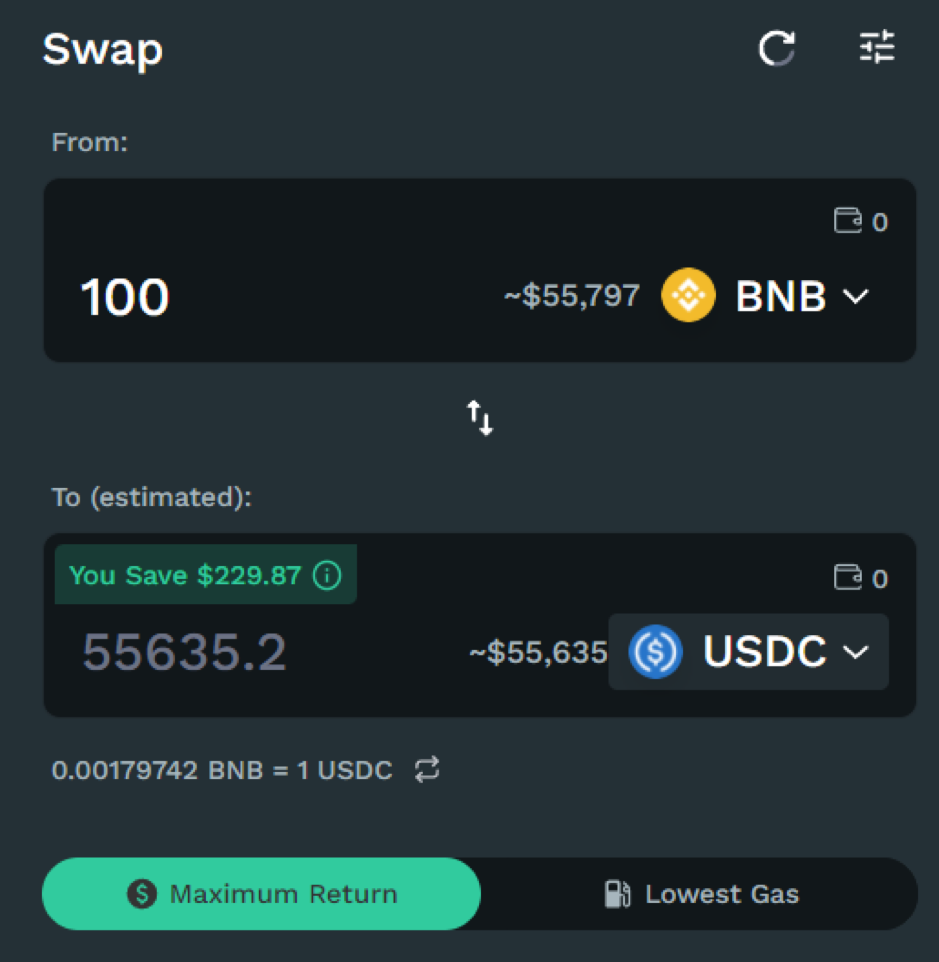This screenshot has height=962, width=939.
Task: Click the ~$55,797 value in From box
Action: [x=571, y=296]
